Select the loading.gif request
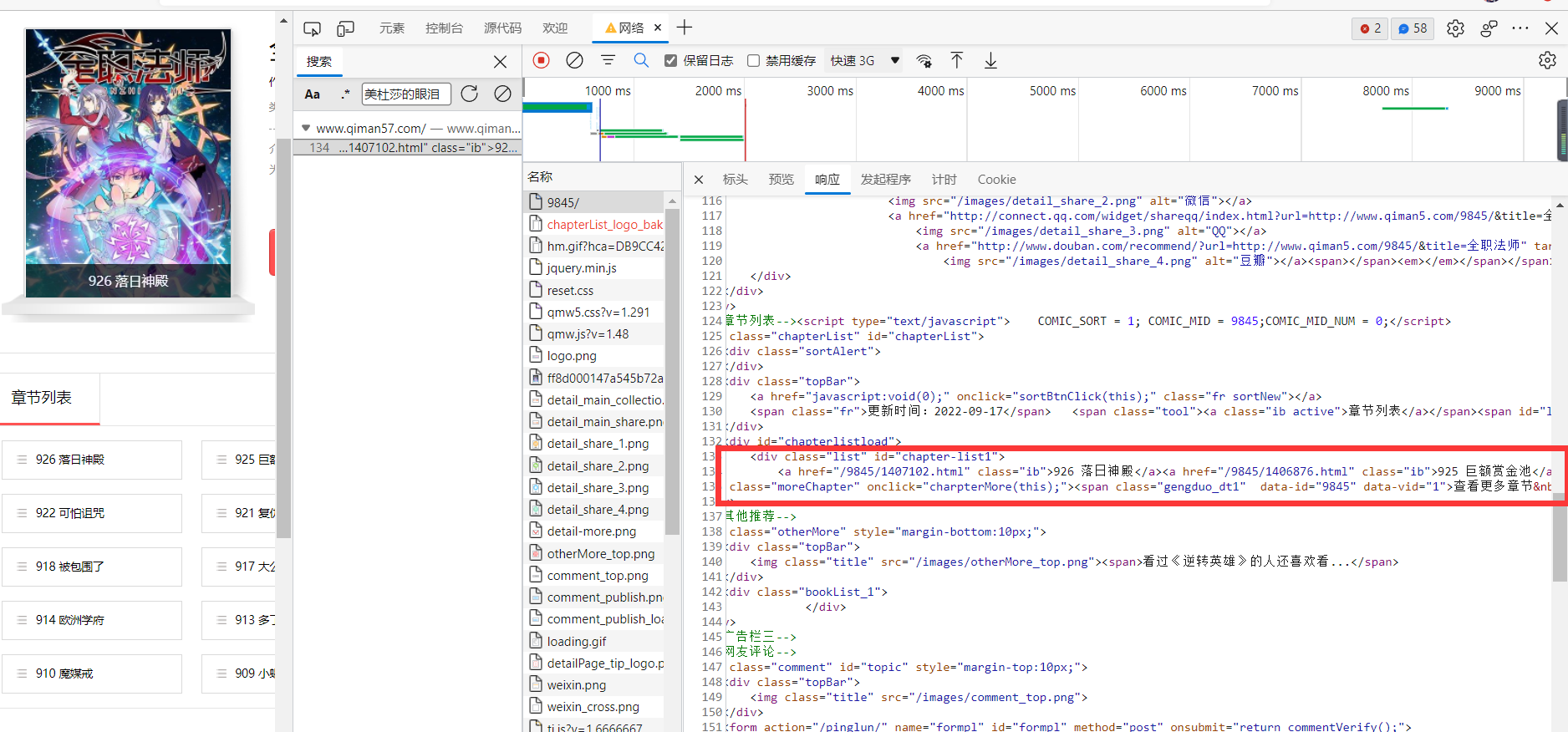Screen dimensions: 1568x732 point(594,641)
